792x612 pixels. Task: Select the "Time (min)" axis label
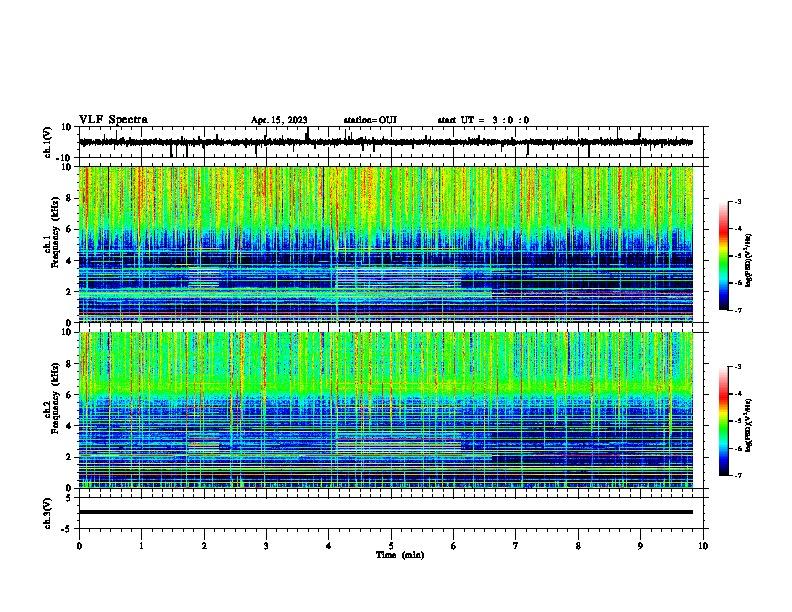[400, 555]
